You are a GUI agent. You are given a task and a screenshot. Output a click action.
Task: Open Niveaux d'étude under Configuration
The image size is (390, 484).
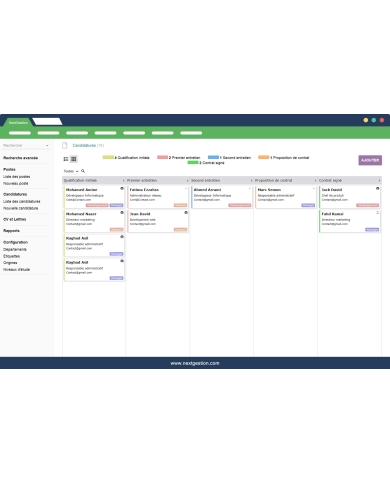coord(16,269)
